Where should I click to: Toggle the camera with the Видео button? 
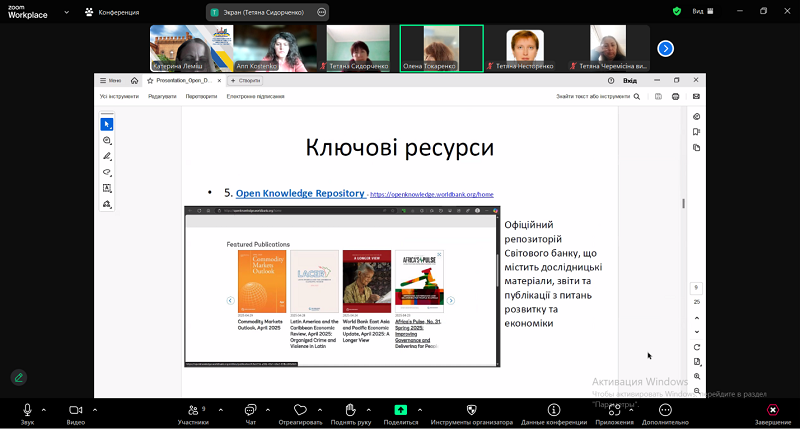pyautogui.click(x=76, y=411)
